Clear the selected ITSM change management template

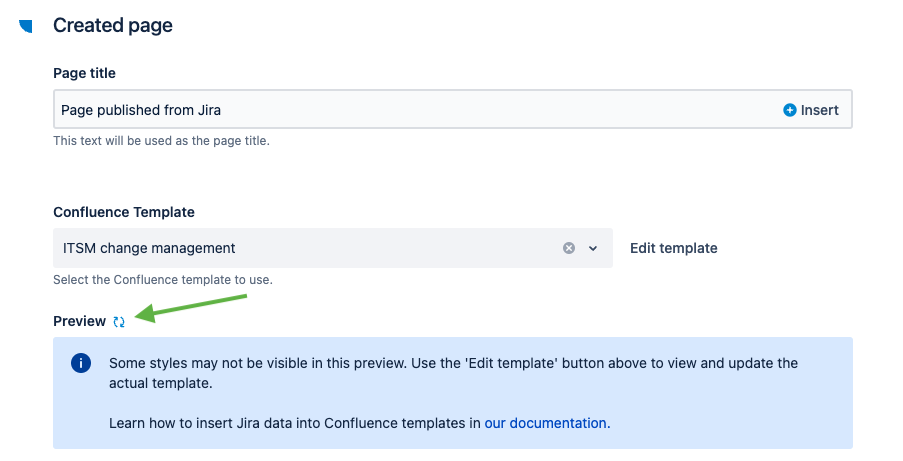(569, 248)
